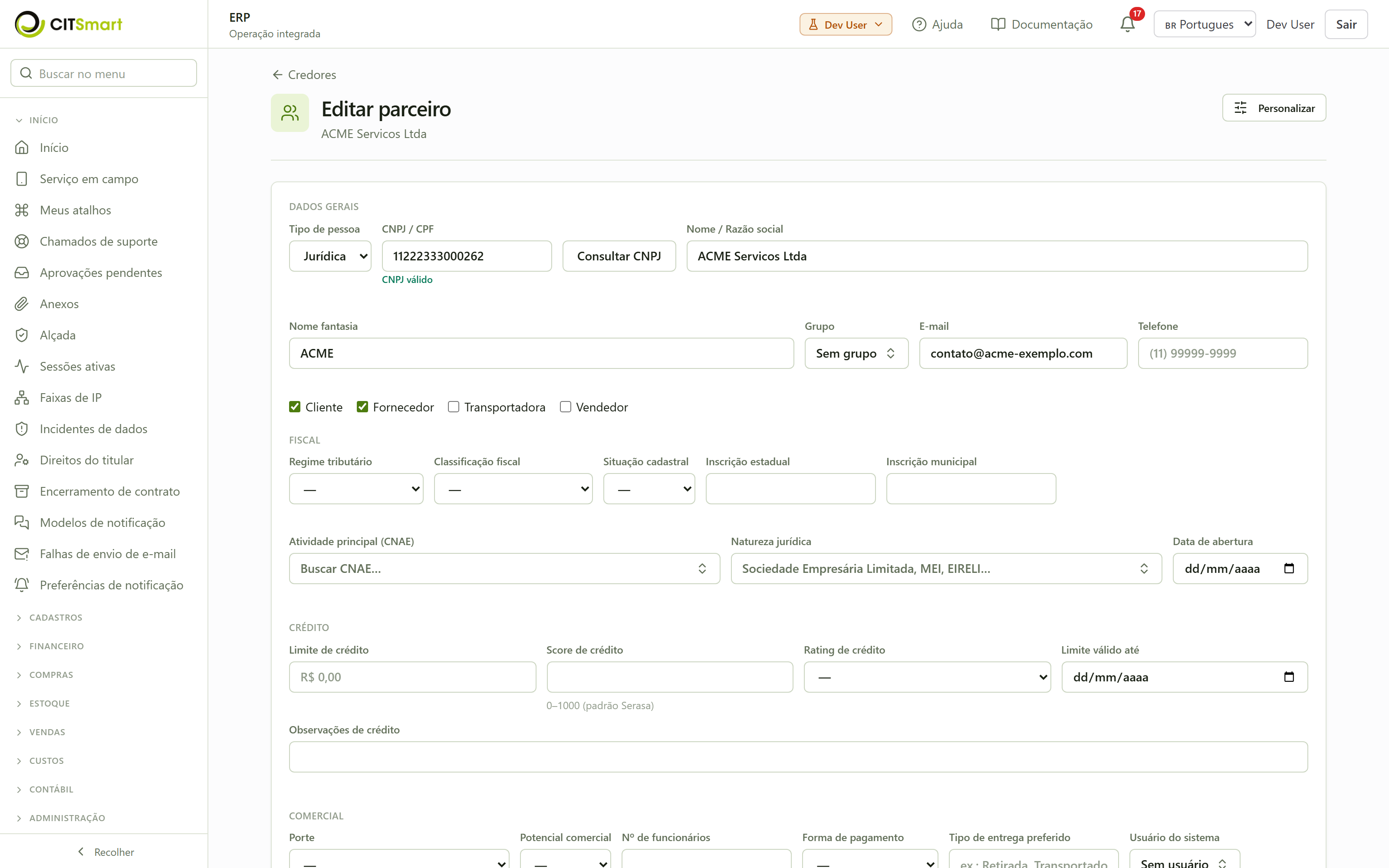Click the Ajuda help icon
Screen dimensions: 1389x868
pyautogui.click(x=919, y=24)
